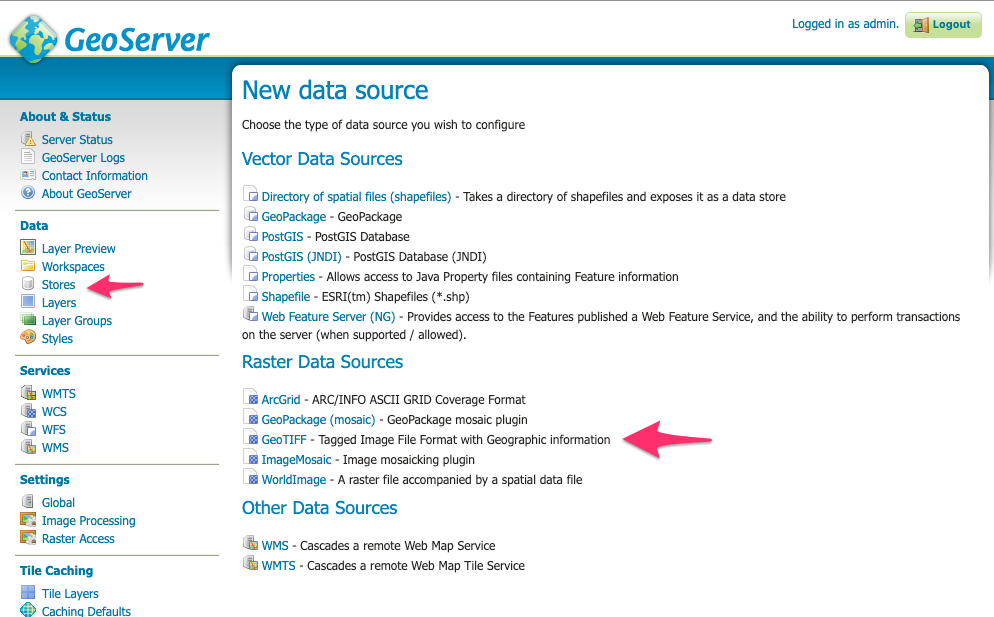
Task: Select the ImageMosaic raster source link
Action: pos(297,460)
